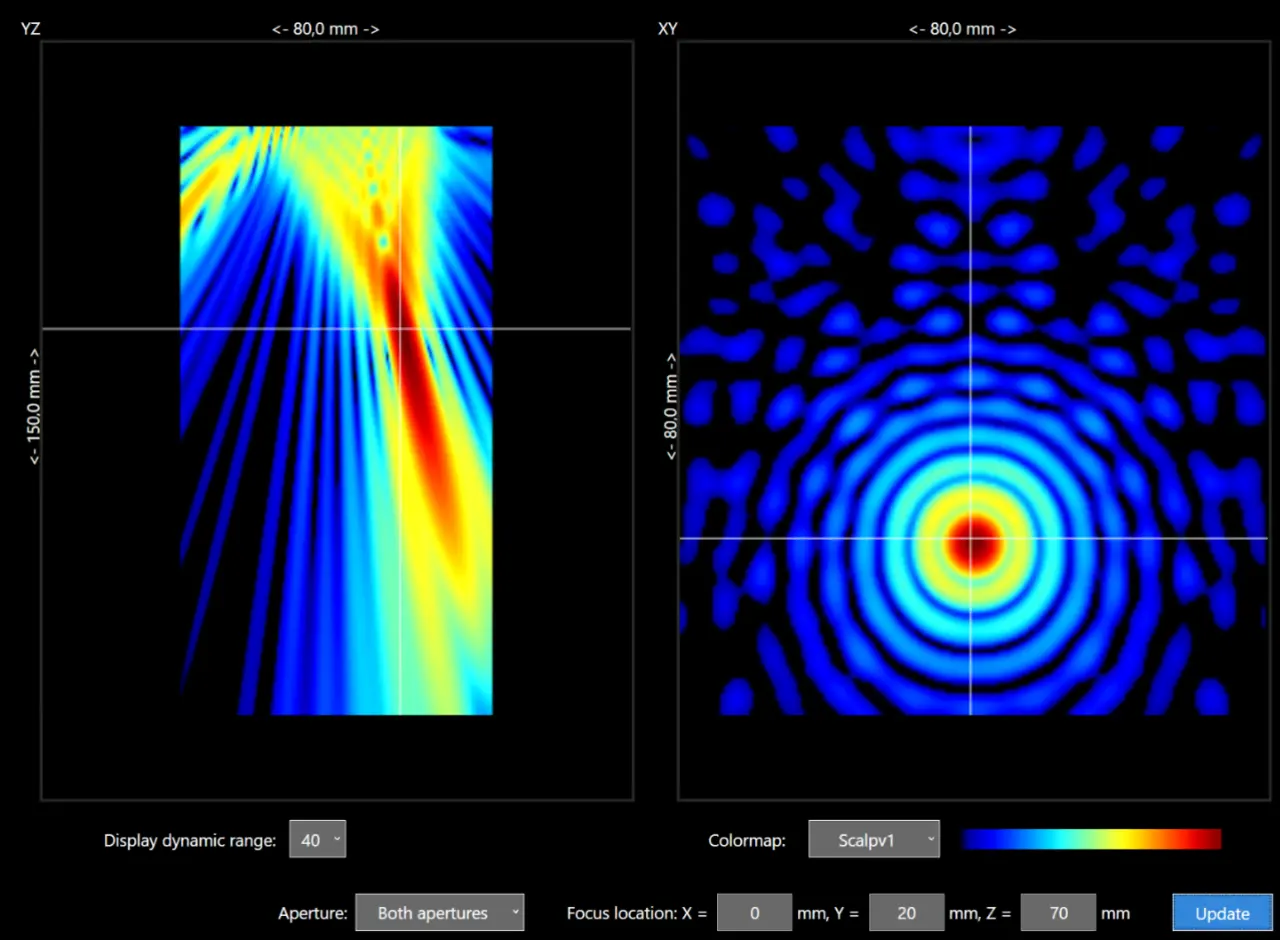Click the XY view title label
This screenshot has height=940, width=1280.
667,29
